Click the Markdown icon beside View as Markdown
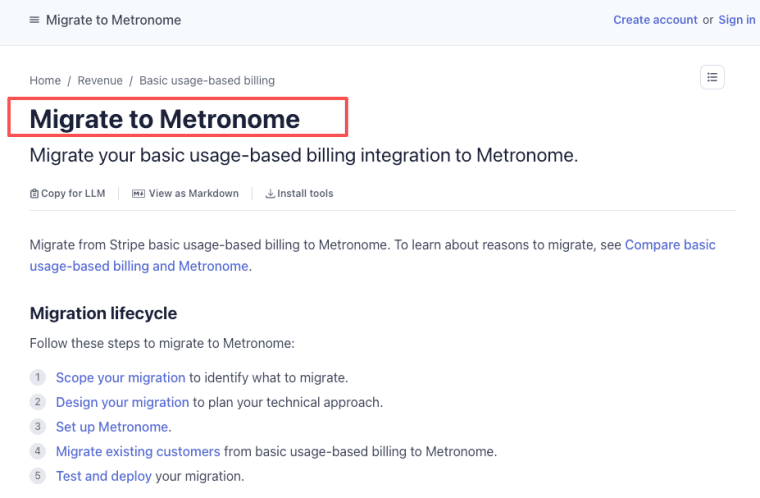This screenshot has width=760, height=498. click(x=138, y=193)
